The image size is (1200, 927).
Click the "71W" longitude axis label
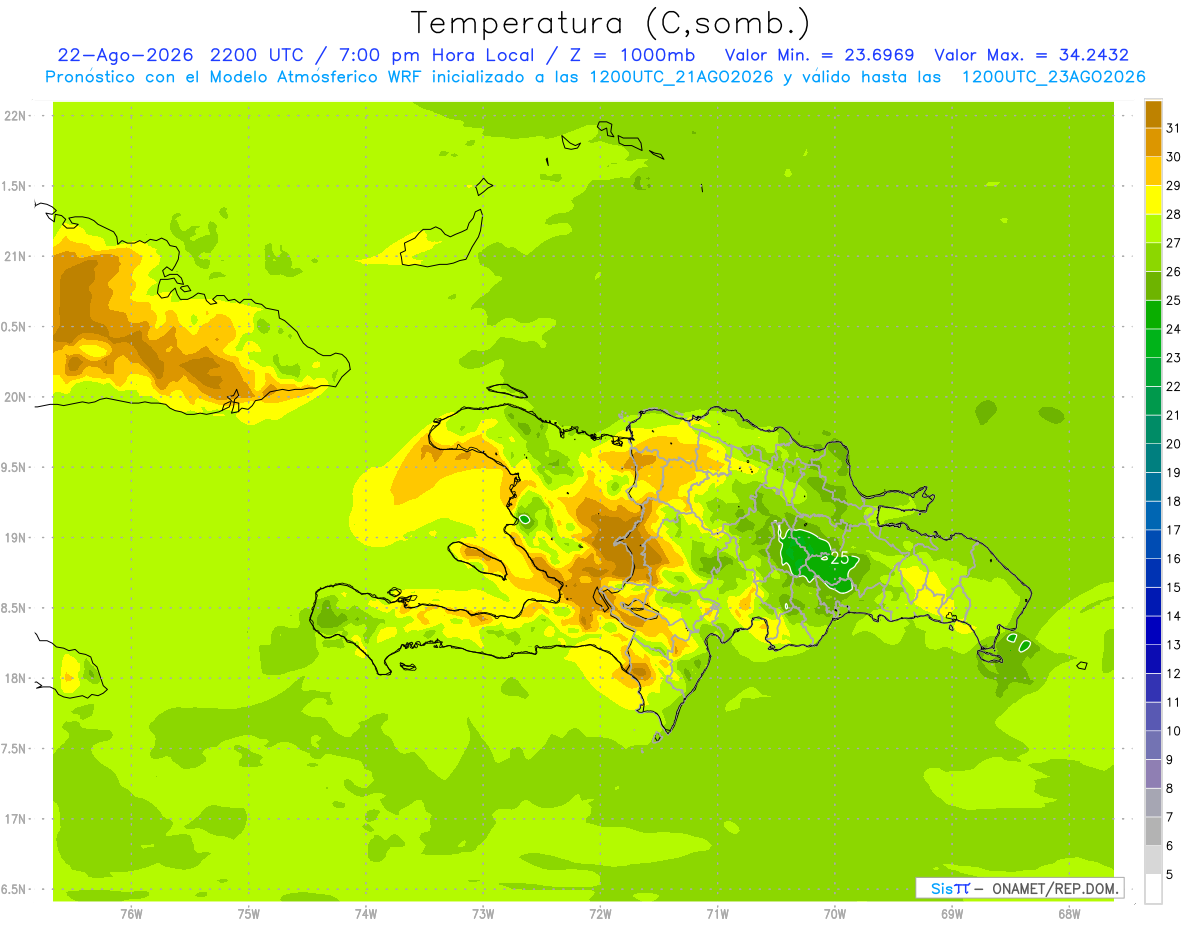[717, 913]
